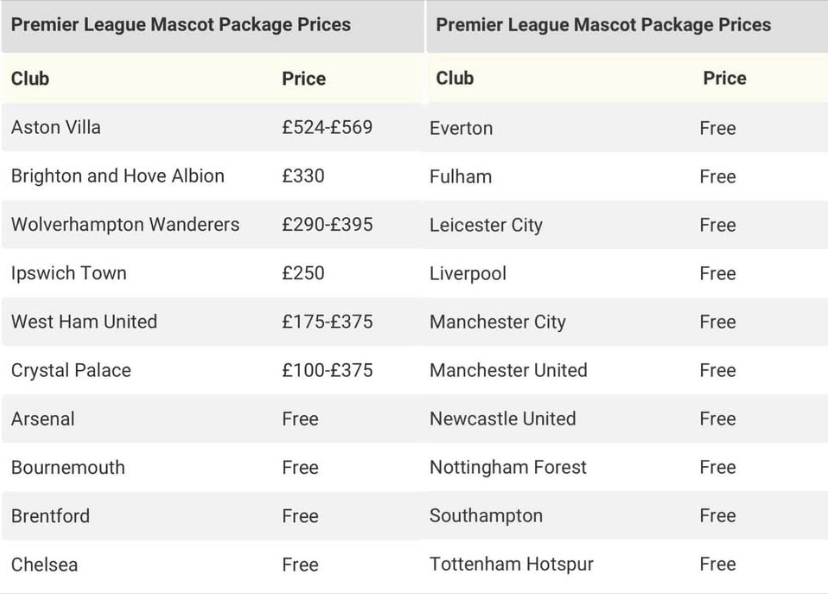Click the left table's Price column header
828x597 pixels.
click(x=304, y=79)
